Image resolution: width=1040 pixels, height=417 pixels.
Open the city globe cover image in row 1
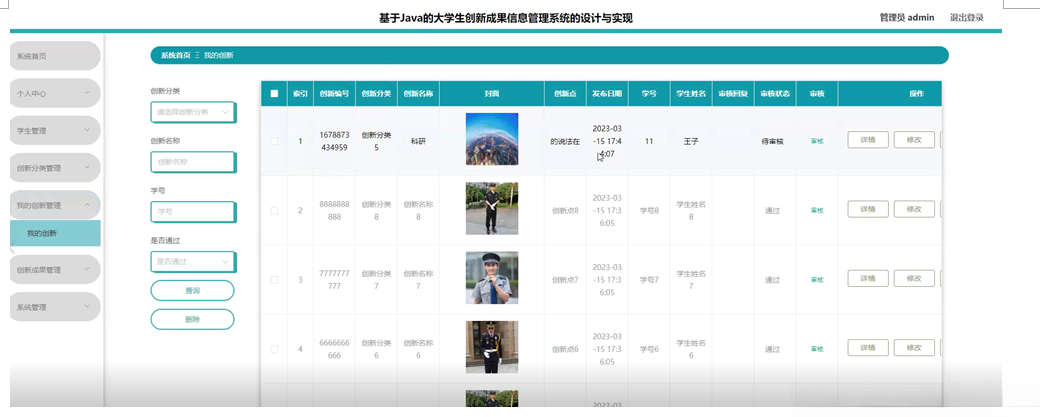coord(491,139)
